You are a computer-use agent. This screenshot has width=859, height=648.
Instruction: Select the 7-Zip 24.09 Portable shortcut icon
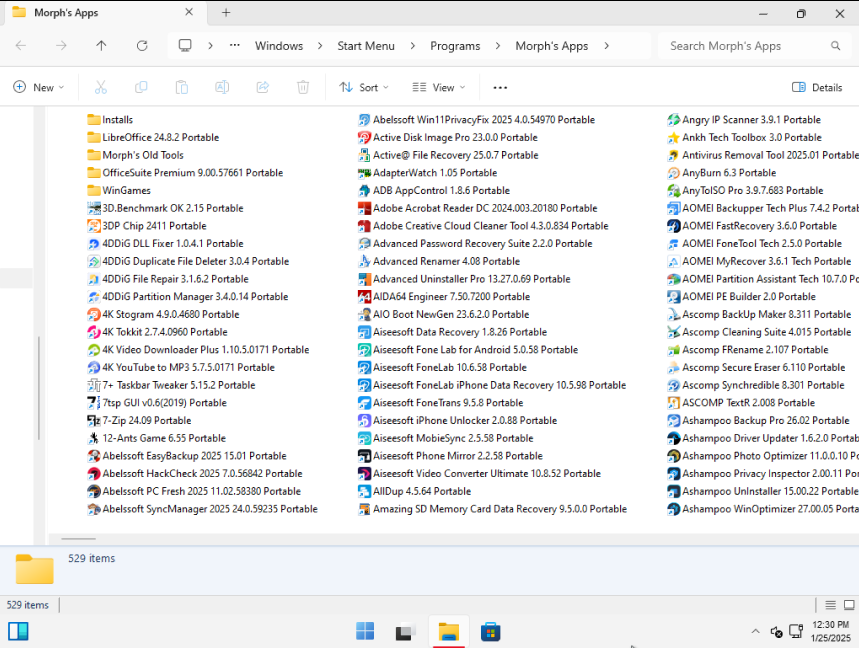(x=94, y=421)
